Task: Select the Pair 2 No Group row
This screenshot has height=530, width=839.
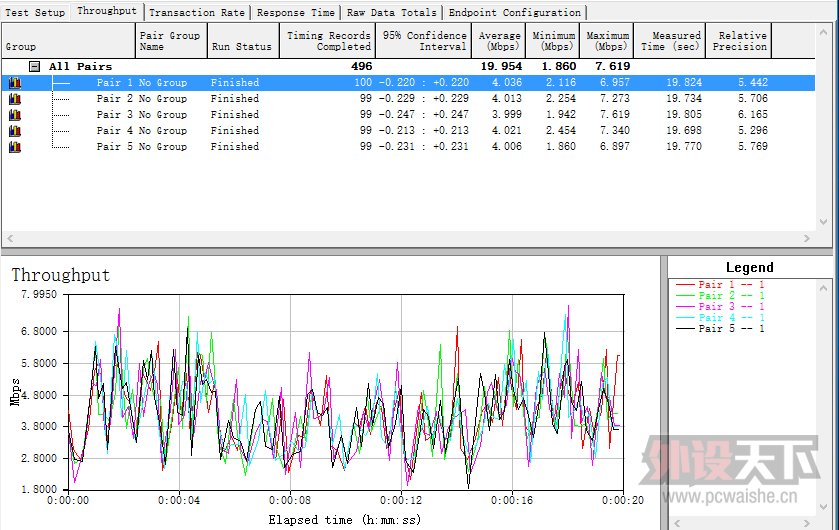Action: (408, 99)
